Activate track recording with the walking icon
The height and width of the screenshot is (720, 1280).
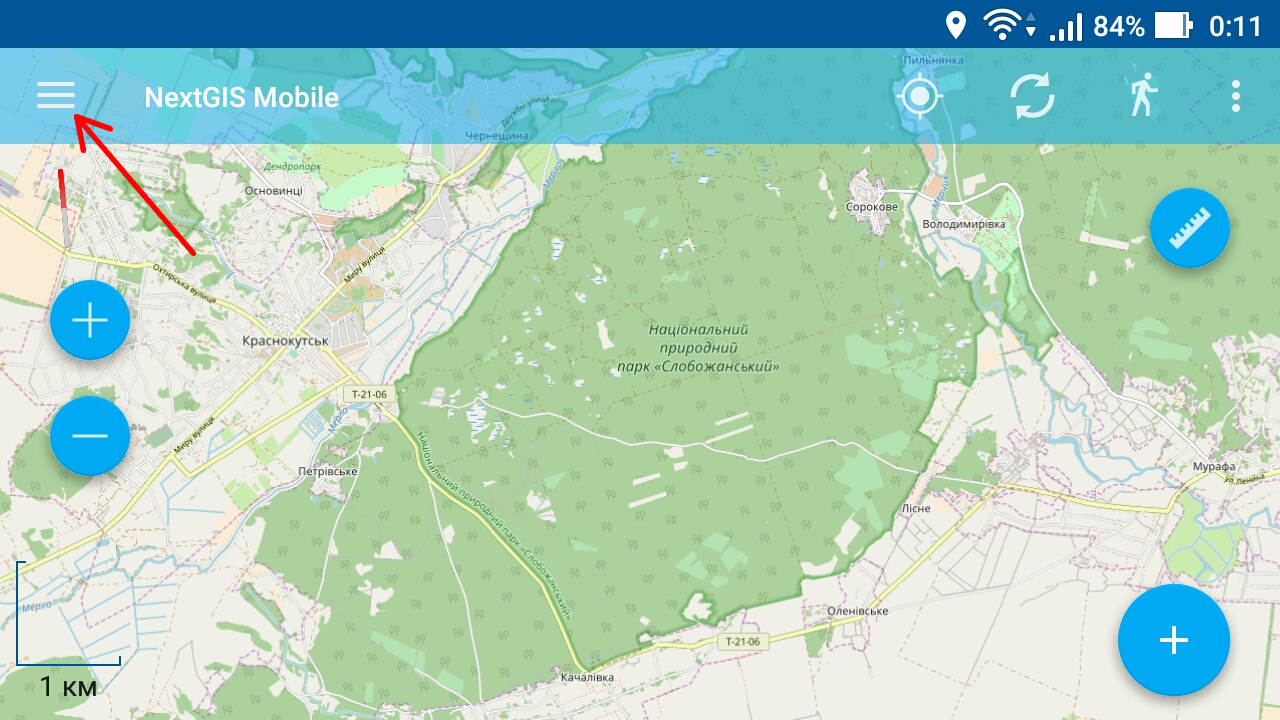click(1141, 96)
